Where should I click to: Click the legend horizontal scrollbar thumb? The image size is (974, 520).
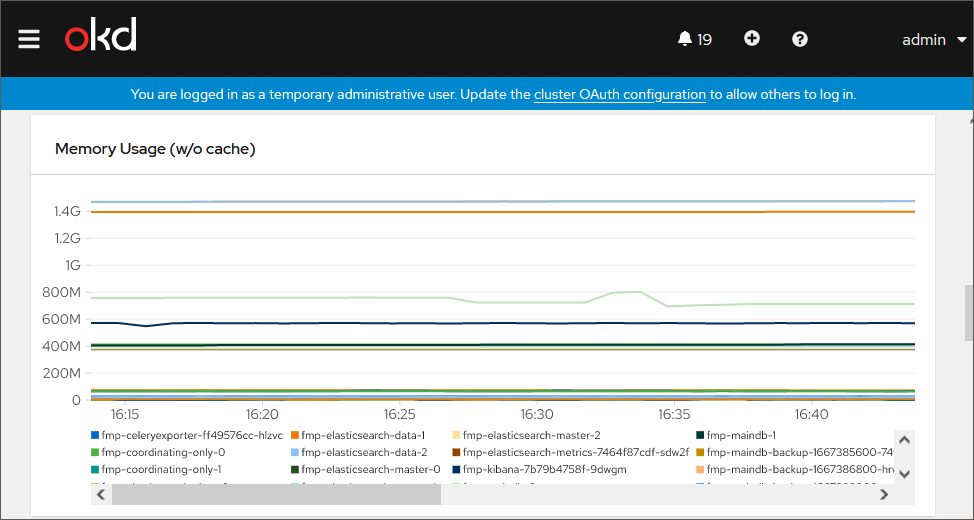pyautogui.click(x=275, y=494)
